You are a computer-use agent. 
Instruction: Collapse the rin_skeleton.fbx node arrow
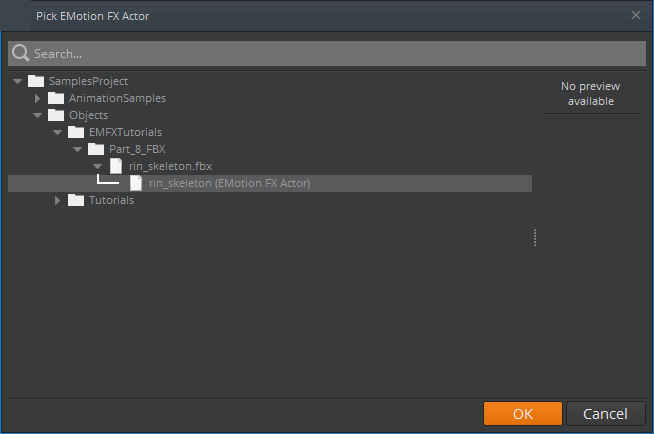click(97, 166)
